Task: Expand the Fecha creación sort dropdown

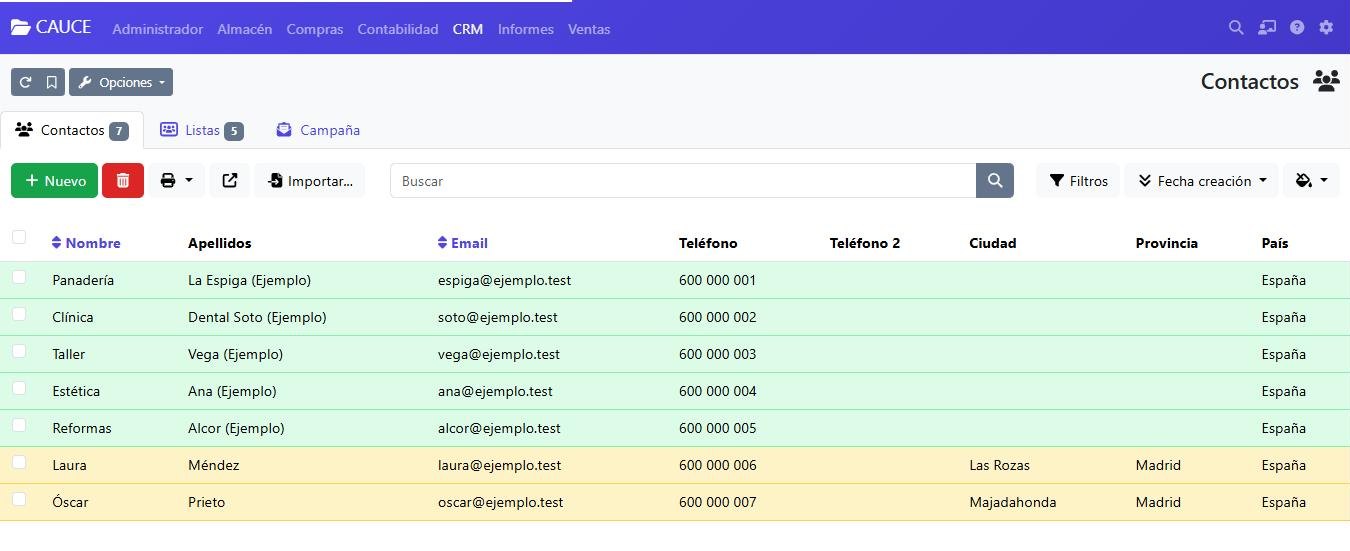Action: tap(1201, 181)
